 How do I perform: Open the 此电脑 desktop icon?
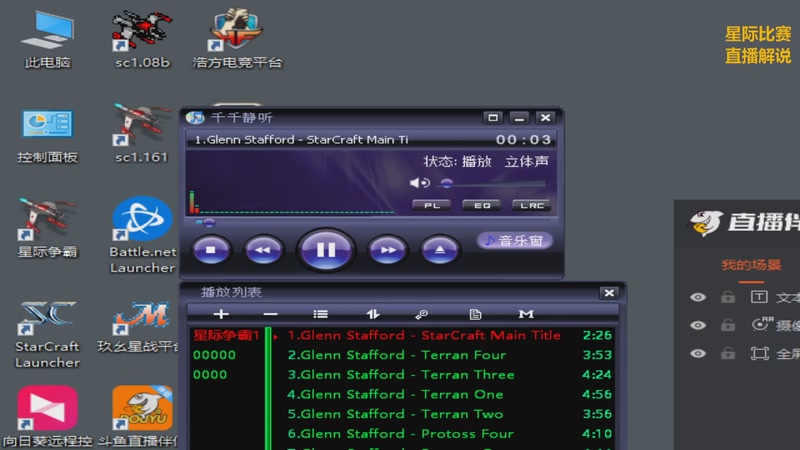click(47, 40)
